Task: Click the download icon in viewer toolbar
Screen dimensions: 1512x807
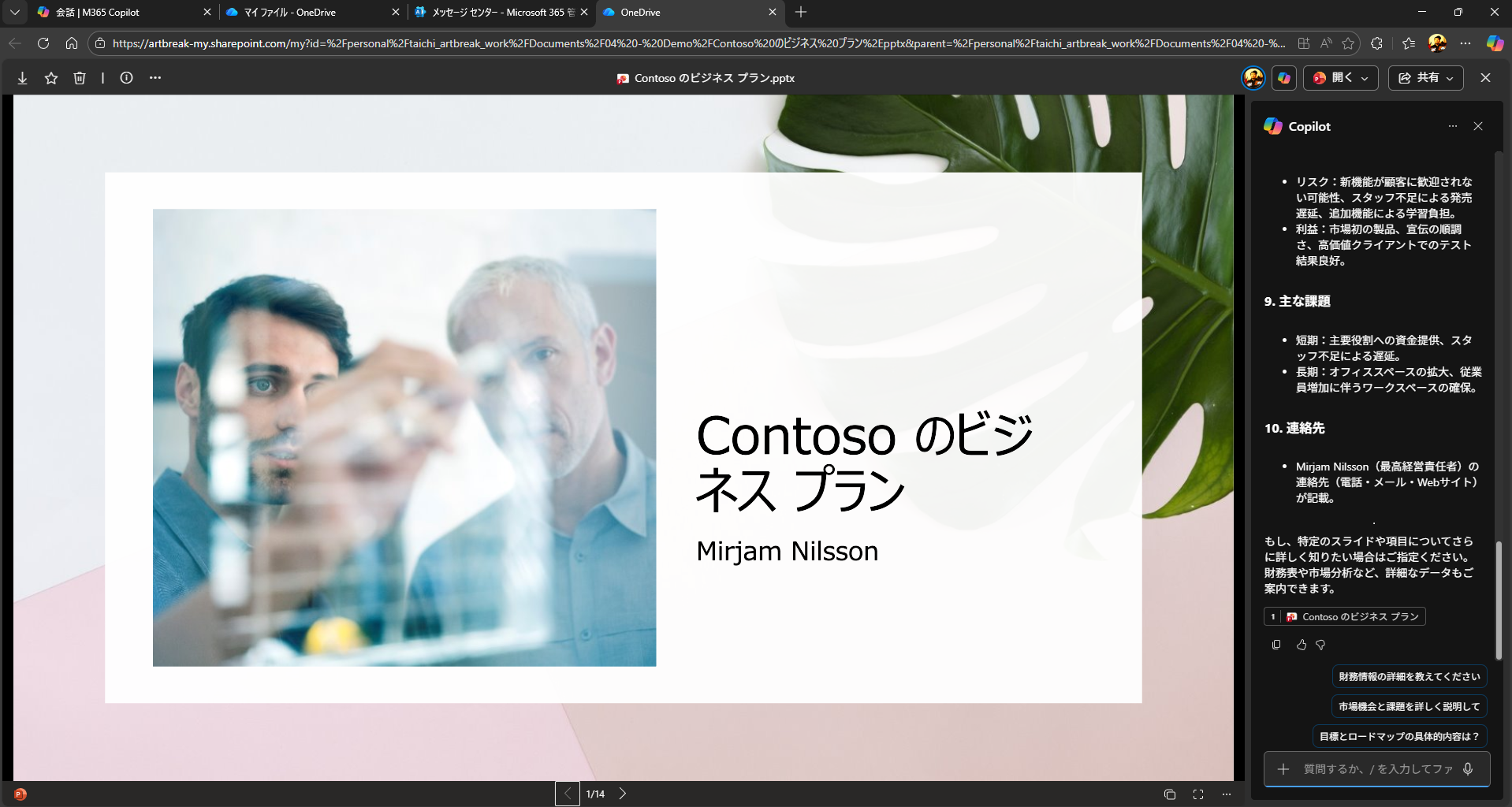Action: click(x=23, y=78)
